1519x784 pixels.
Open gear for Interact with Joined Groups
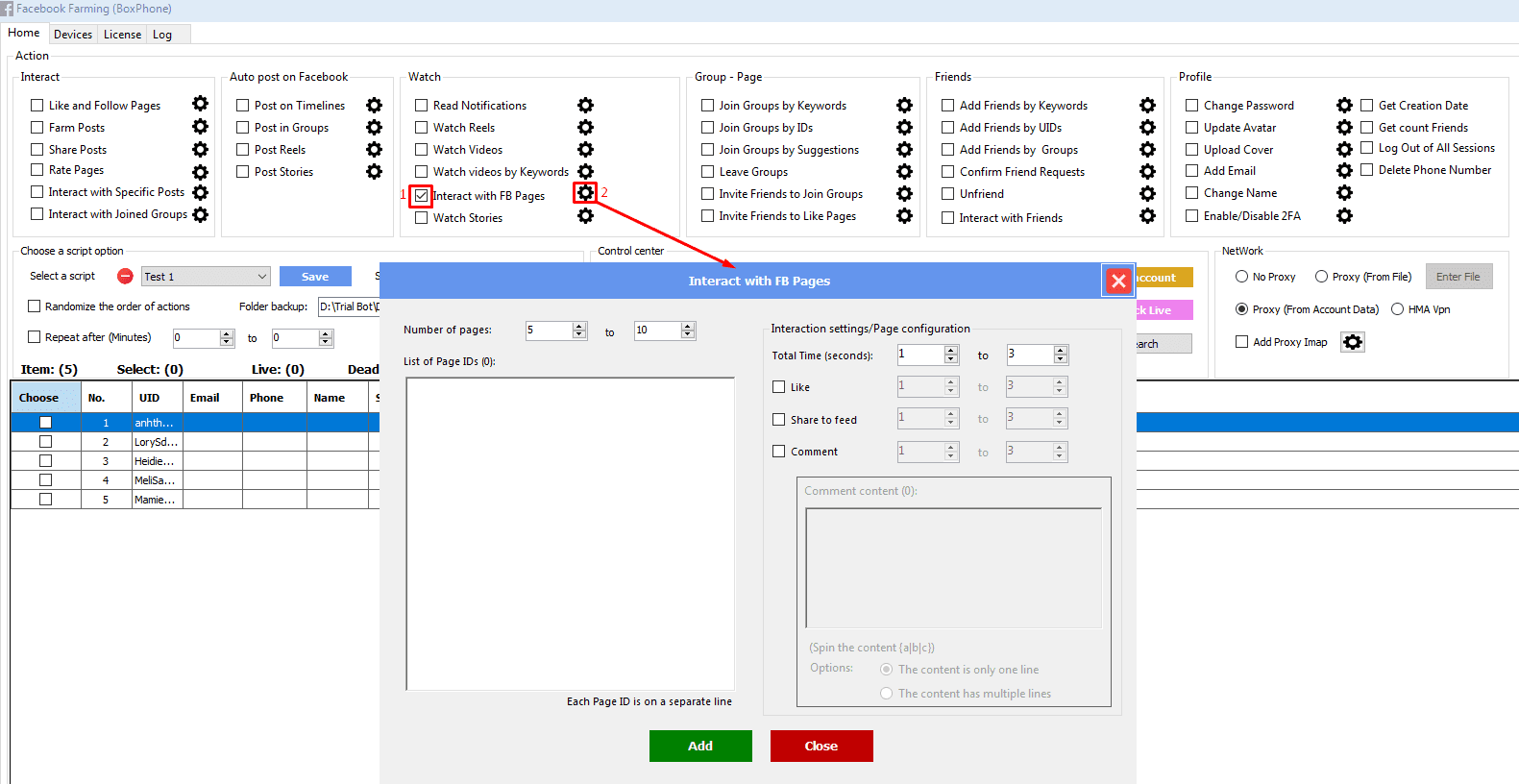pyautogui.click(x=200, y=214)
